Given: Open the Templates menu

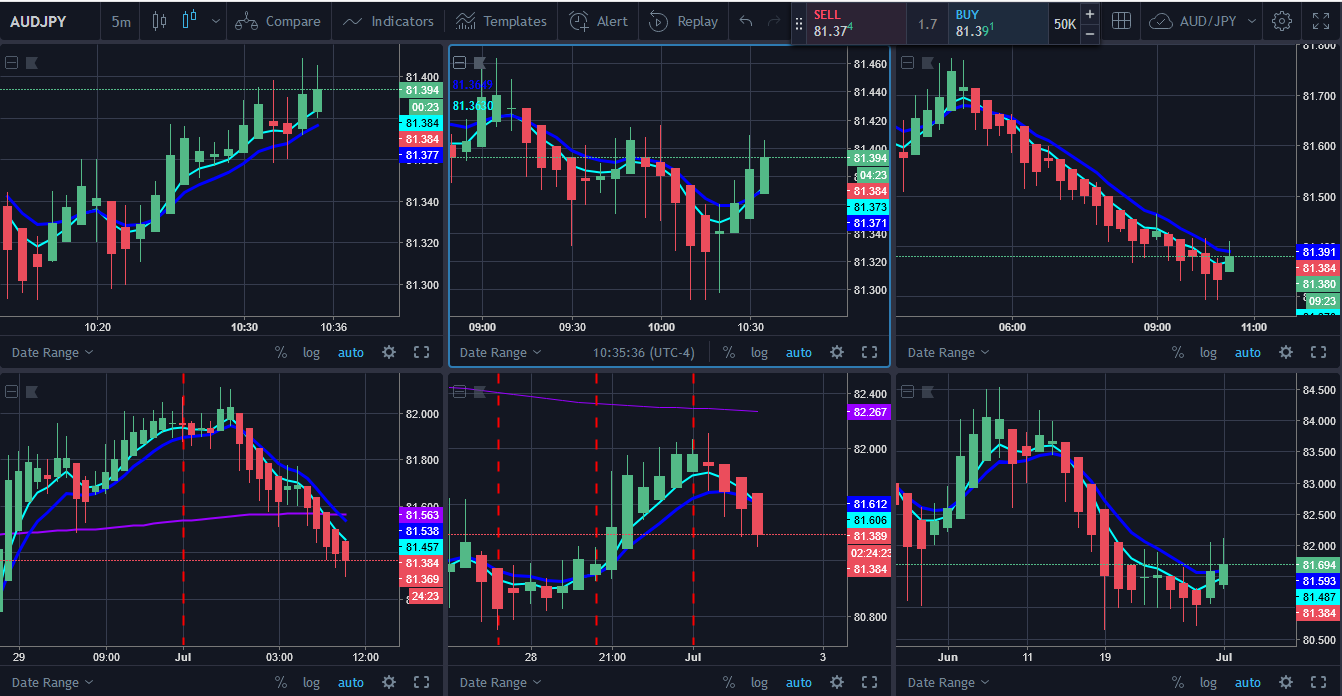Looking at the screenshot, I should [x=501, y=21].
